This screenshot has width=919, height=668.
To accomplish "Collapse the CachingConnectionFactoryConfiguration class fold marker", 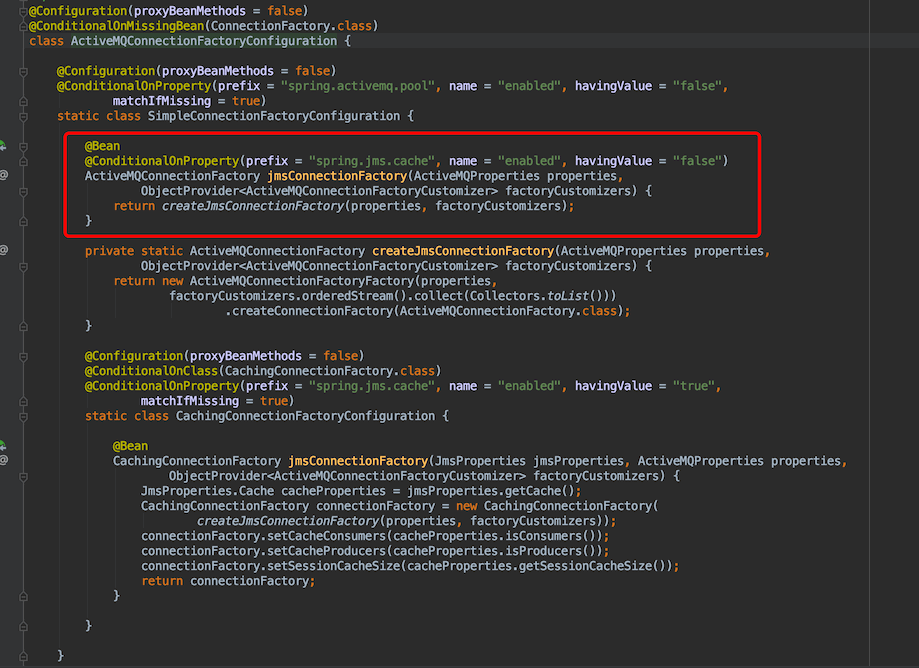I will point(22,416).
